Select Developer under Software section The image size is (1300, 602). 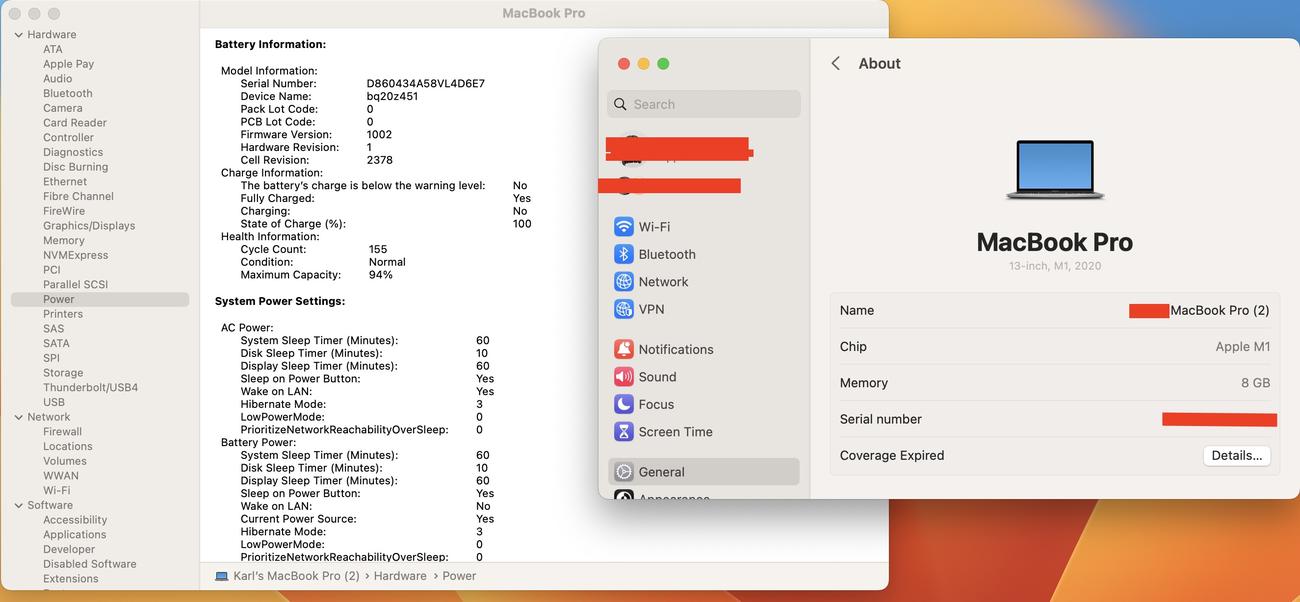pyautogui.click(x=69, y=549)
